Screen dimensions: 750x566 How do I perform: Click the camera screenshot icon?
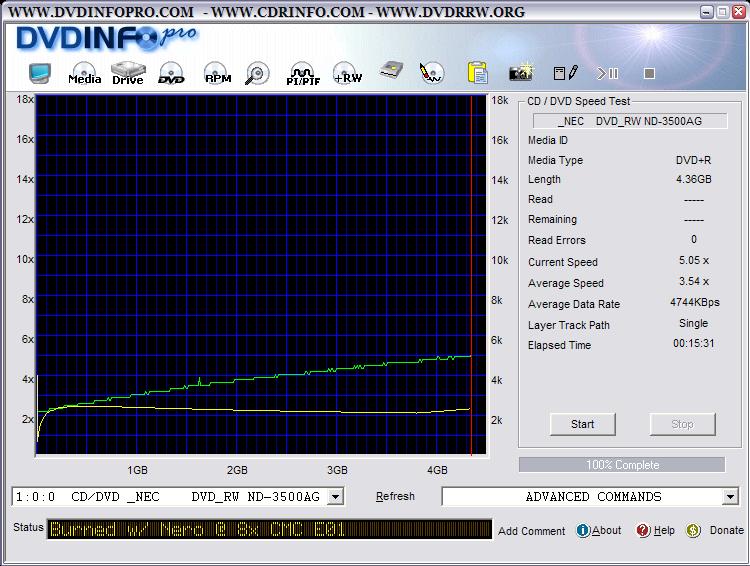[521, 72]
